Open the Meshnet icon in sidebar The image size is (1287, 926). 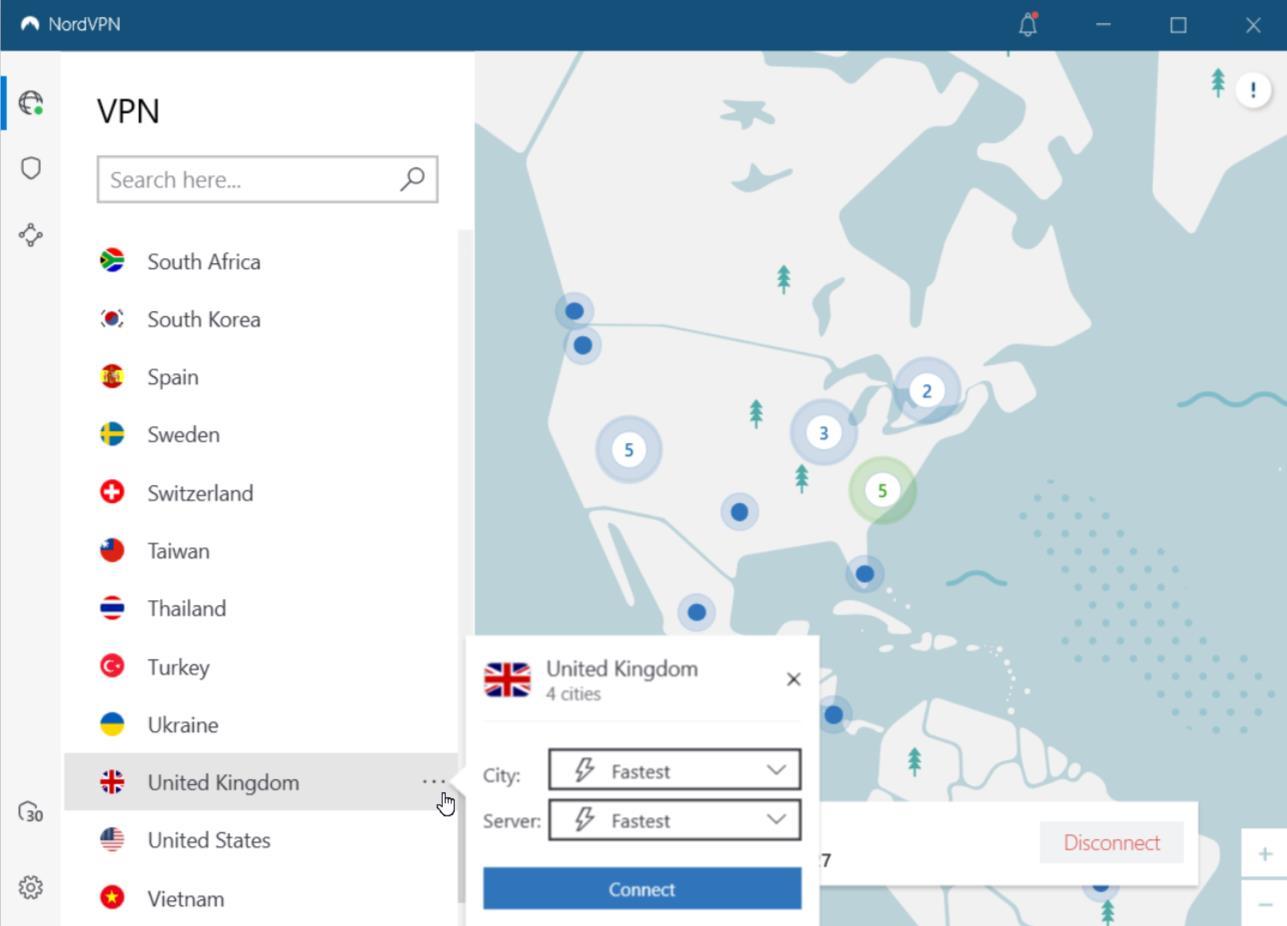click(x=31, y=235)
